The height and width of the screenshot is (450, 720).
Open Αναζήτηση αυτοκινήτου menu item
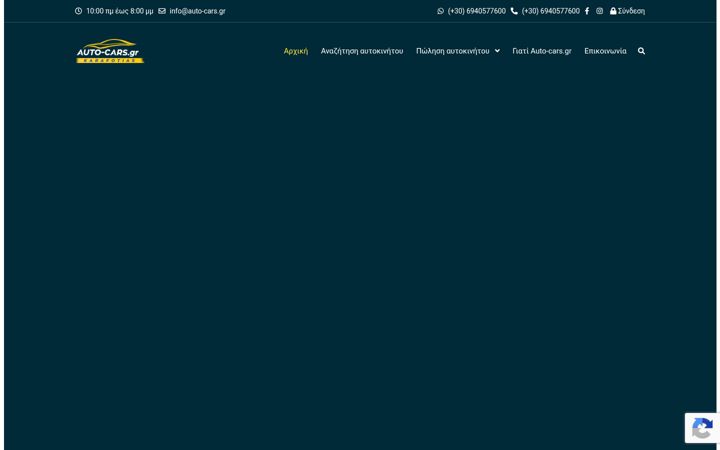tap(362, 51)
